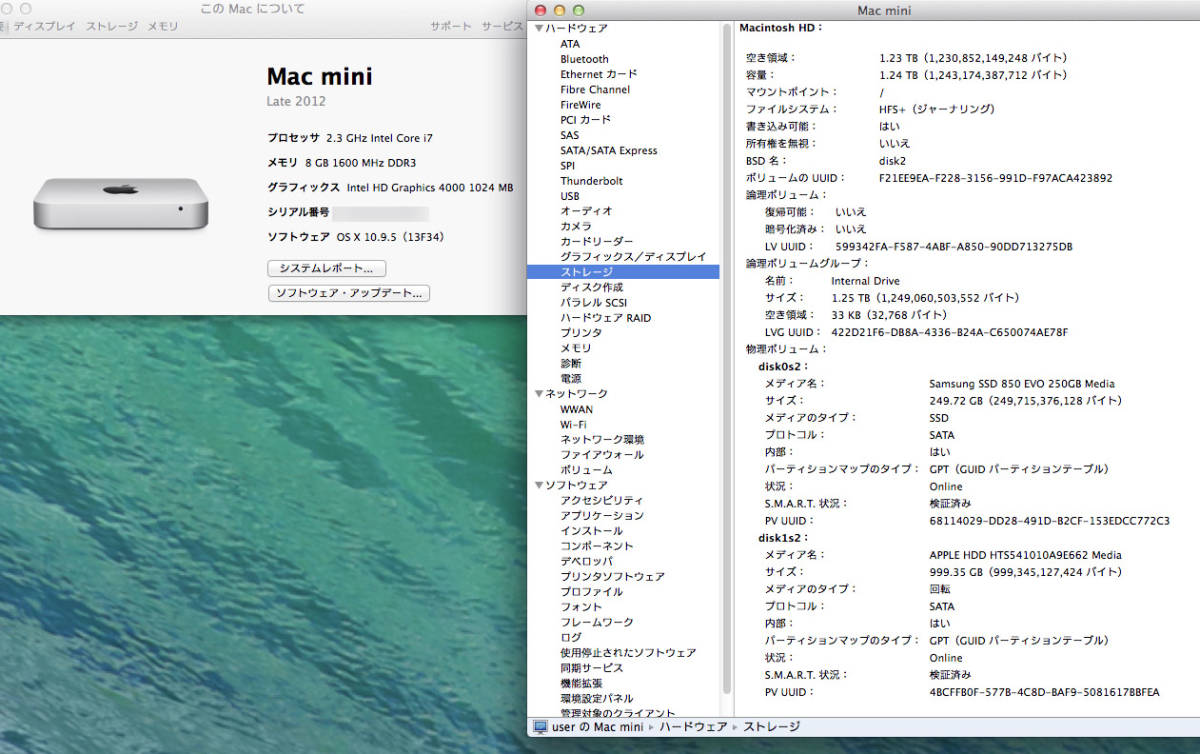
Task: Select ハードウェア RAID in the sidebar
Action: (605, 318)
